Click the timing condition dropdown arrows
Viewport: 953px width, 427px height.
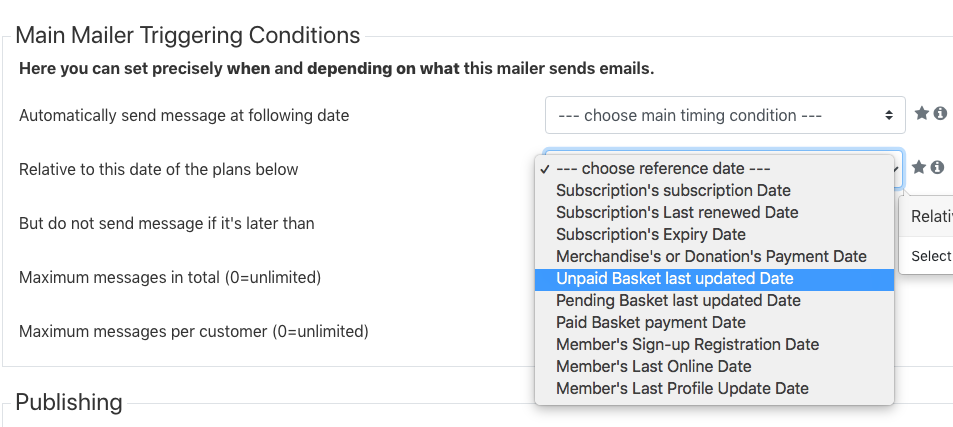tap(889, 115)
